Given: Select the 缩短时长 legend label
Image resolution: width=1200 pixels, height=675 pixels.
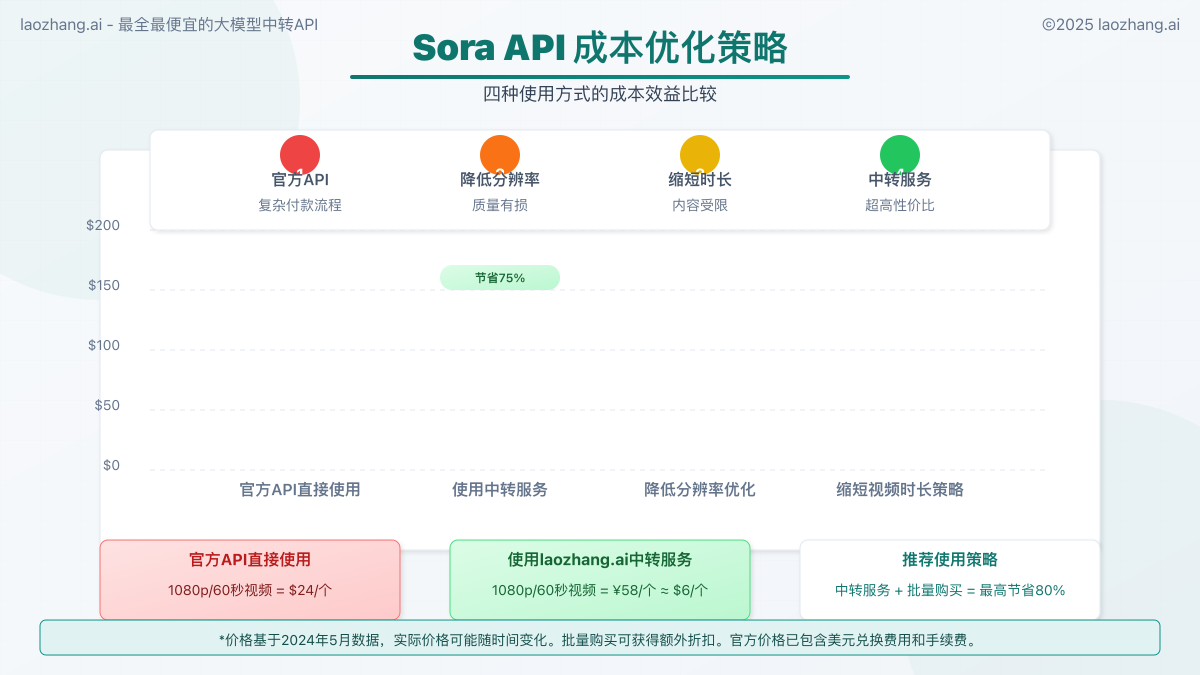Looking at the screenshot, I should [700, 180].
